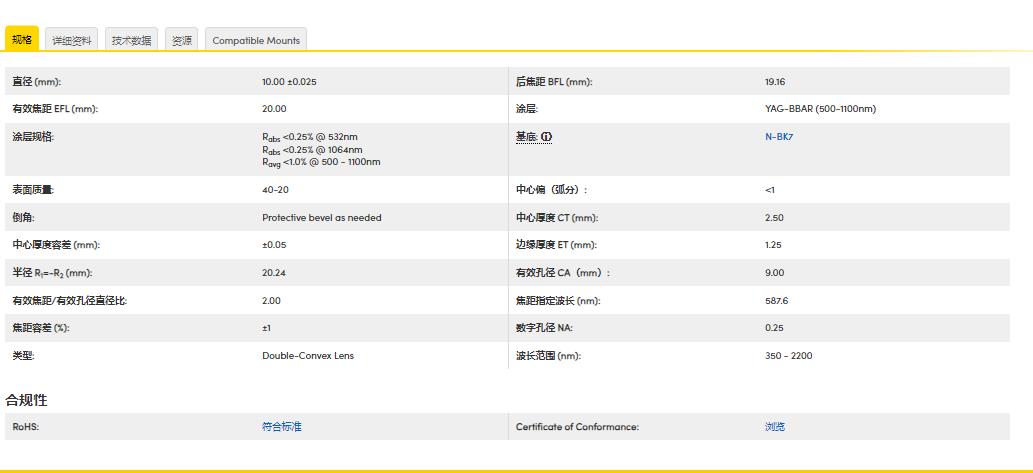Open the Compatible Mounts tab

[255, 40]
